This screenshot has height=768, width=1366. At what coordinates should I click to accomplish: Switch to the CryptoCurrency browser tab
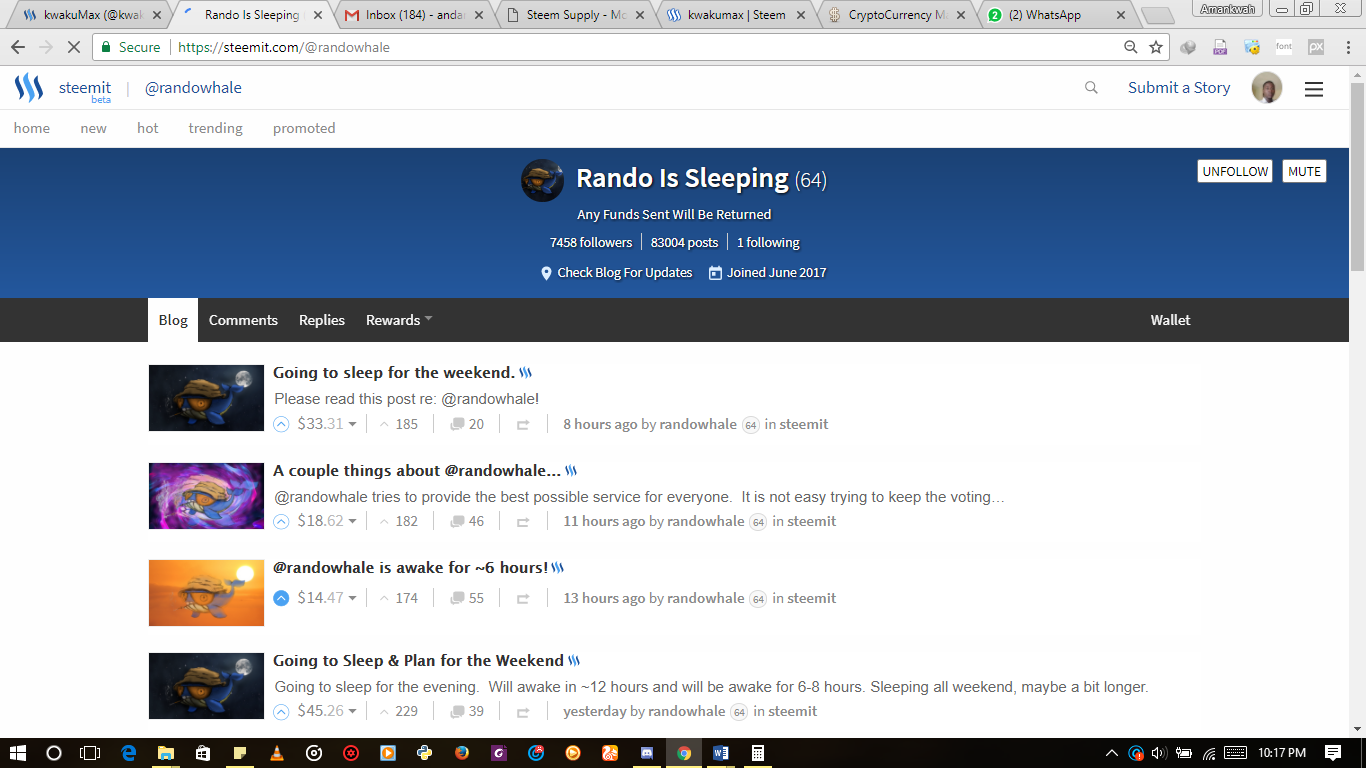898,15
